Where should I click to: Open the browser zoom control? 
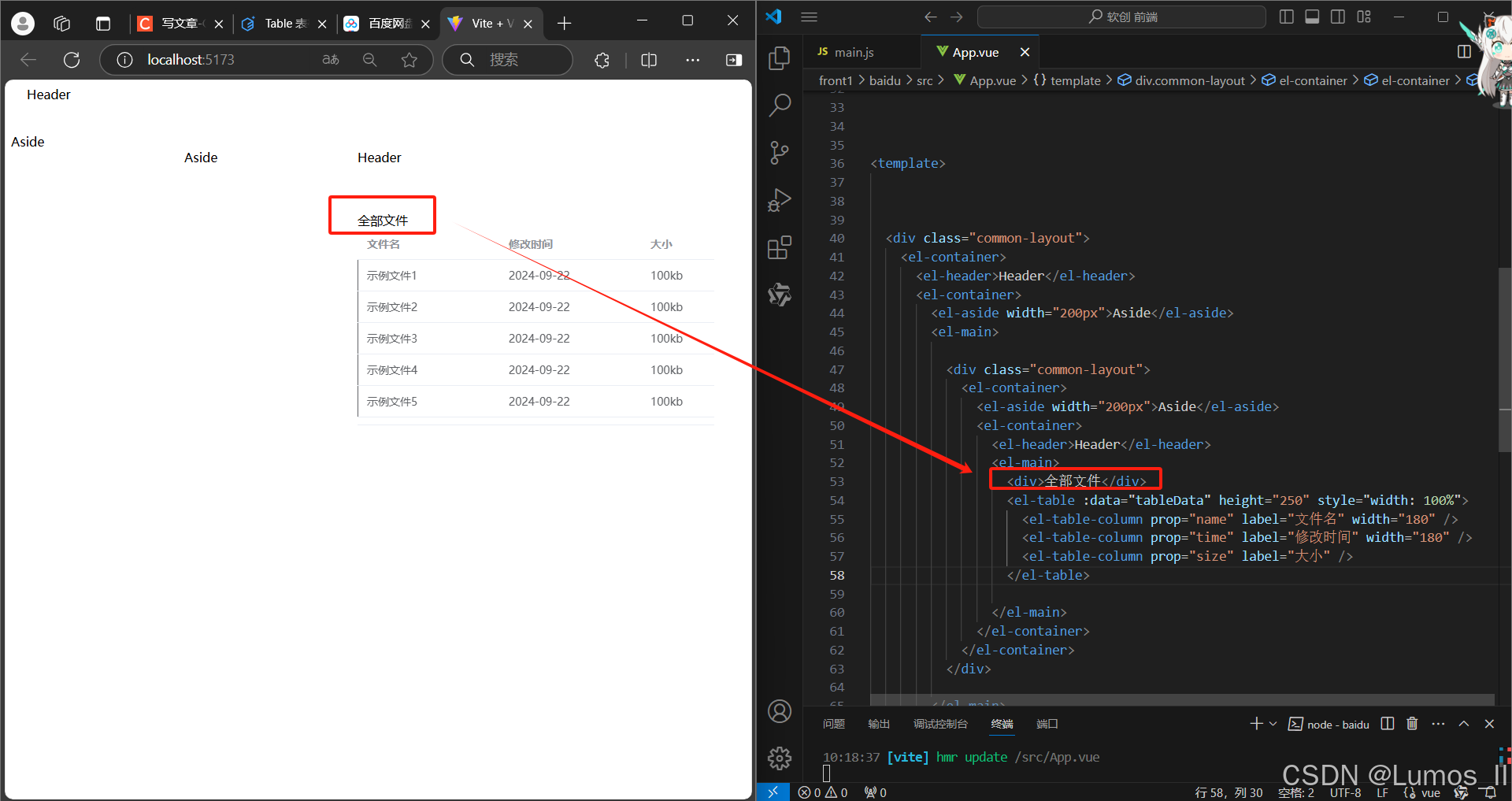(x=369, y=60)
